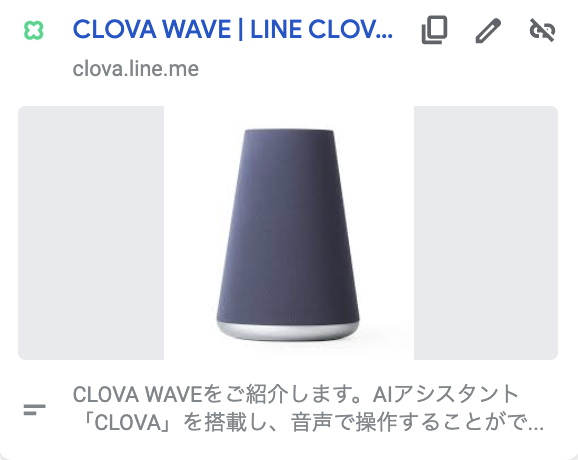Open the speaker preview thumbnail
This screenshot has height=460, width=578.
pyautogui.click(x=288, y=233)
